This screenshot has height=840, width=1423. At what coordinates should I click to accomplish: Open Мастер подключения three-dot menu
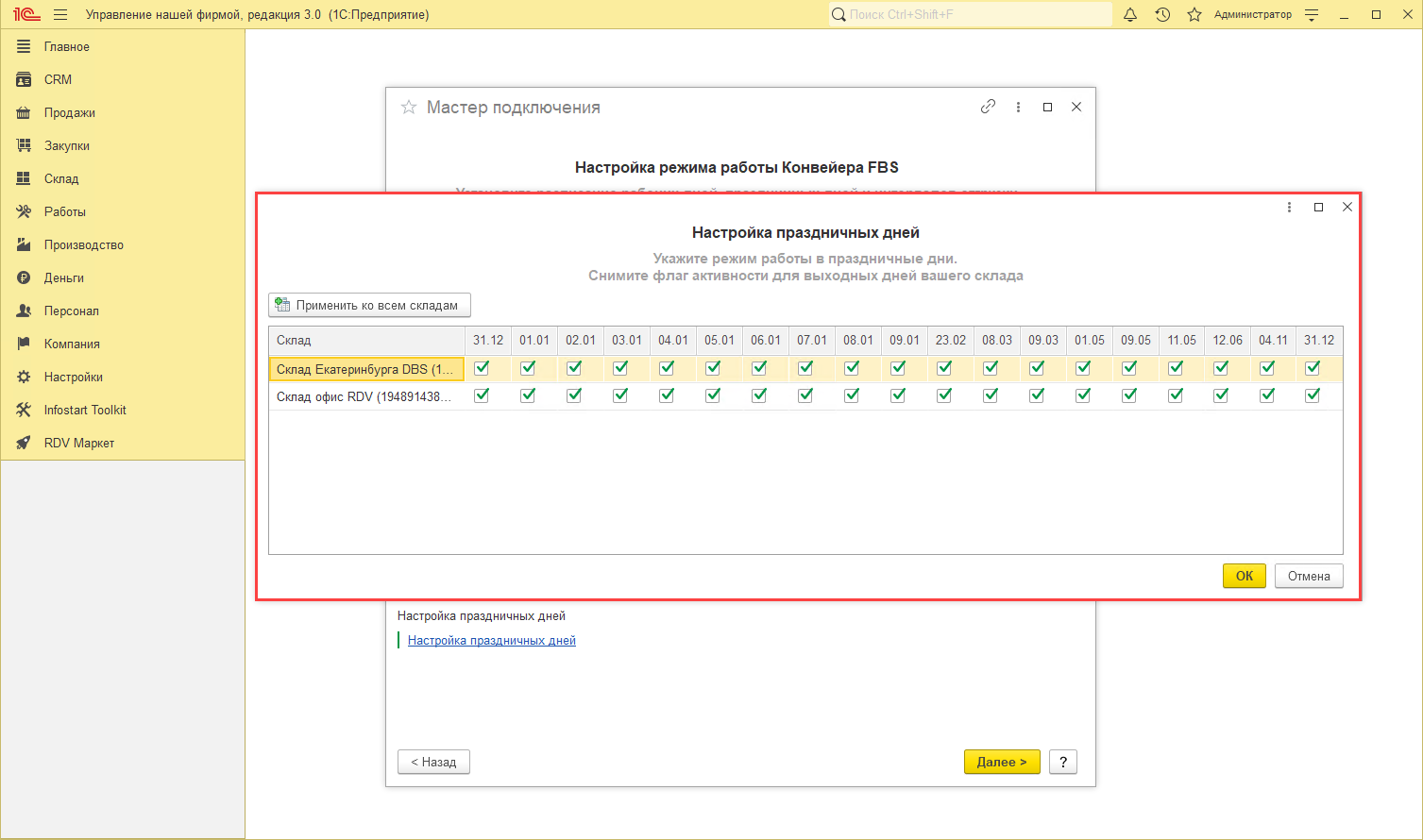1018,107
